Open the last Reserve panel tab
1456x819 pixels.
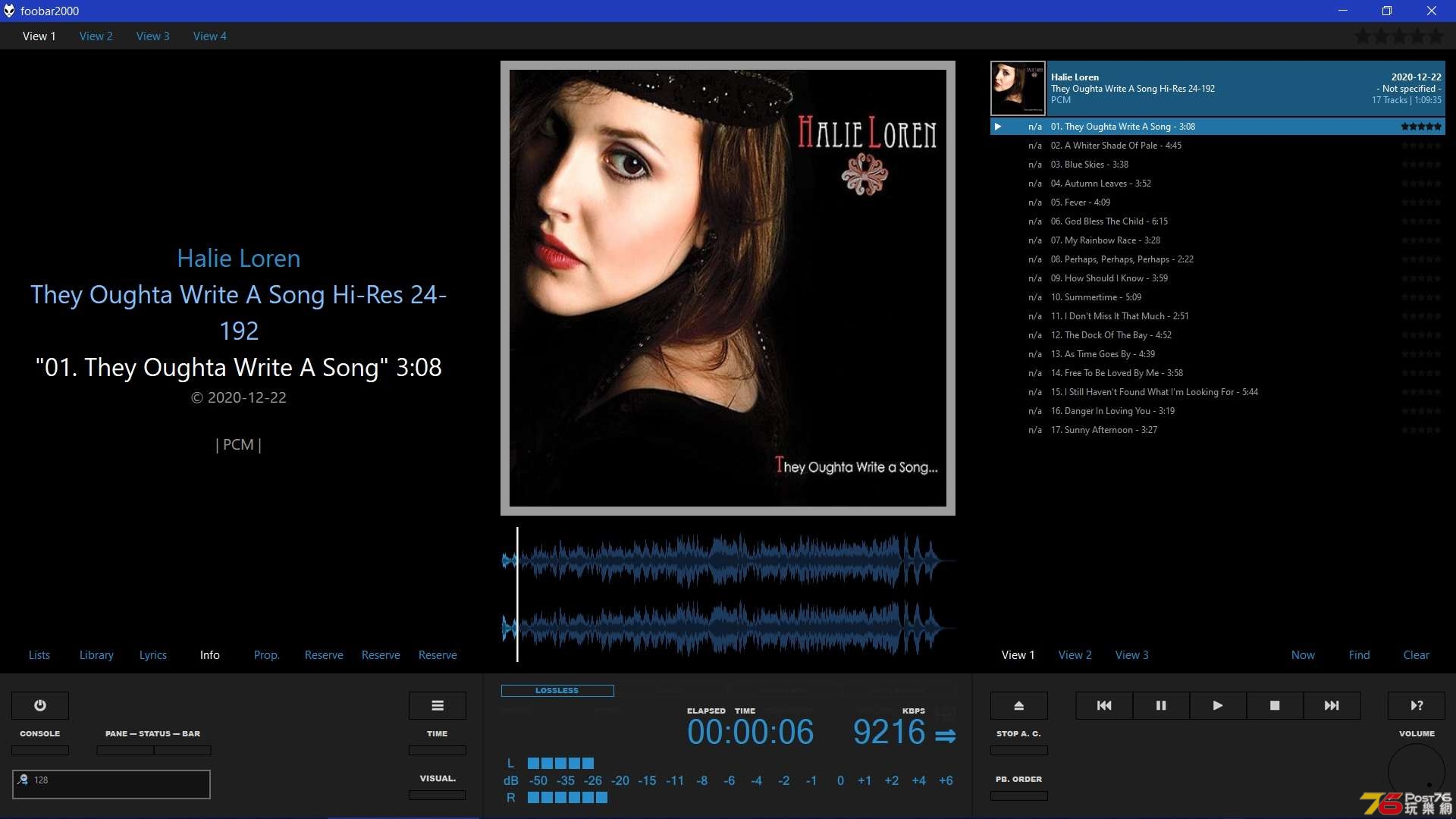tap(438, 654)
